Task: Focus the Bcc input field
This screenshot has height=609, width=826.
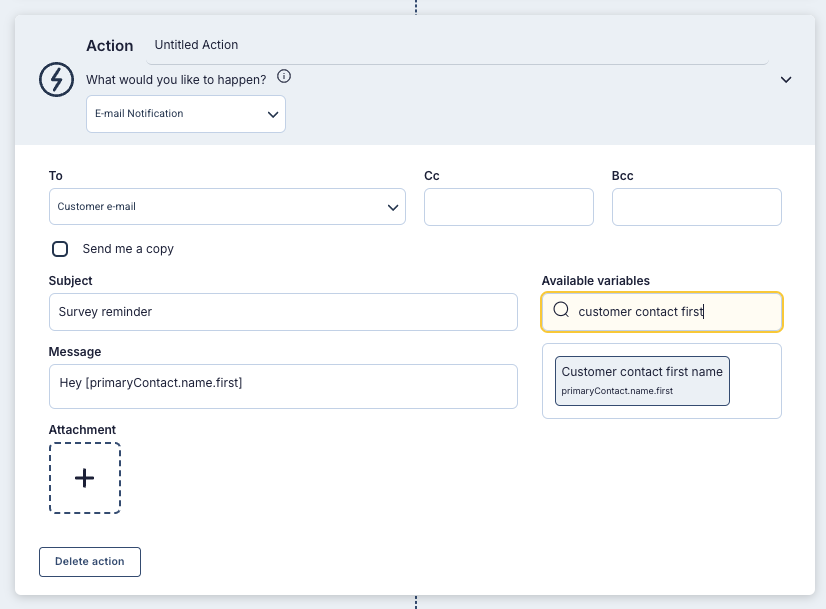Action: 696,207
